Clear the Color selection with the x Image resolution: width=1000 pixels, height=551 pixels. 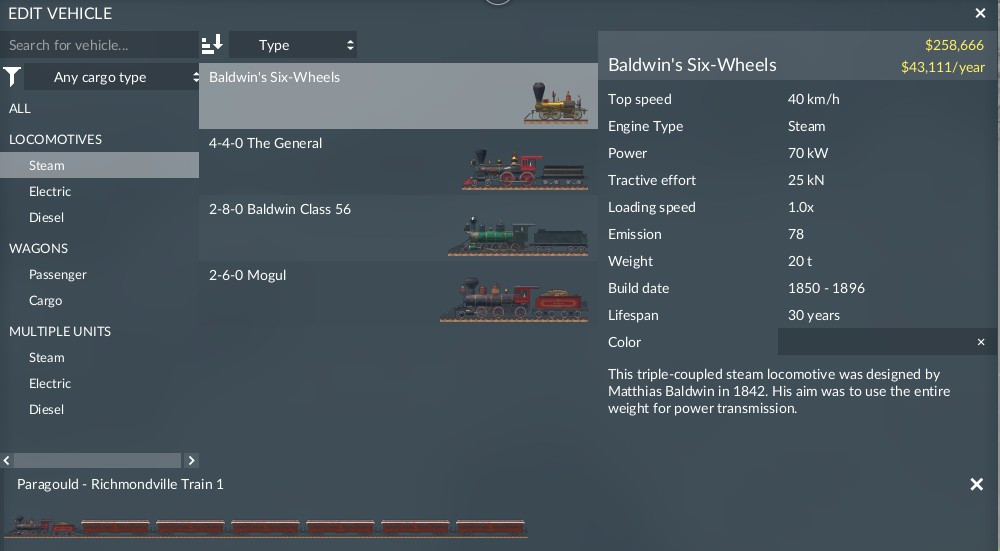click(981, 342)
